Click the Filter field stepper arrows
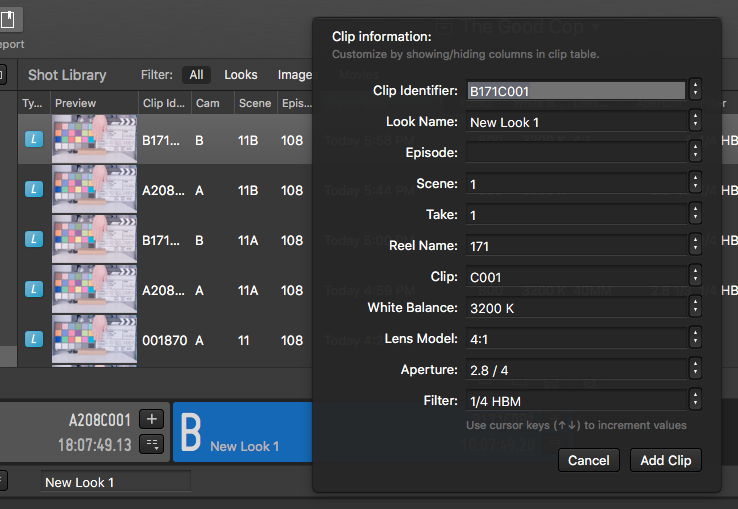The width and height of the screenshot is (738, 509). coord(696,400)
